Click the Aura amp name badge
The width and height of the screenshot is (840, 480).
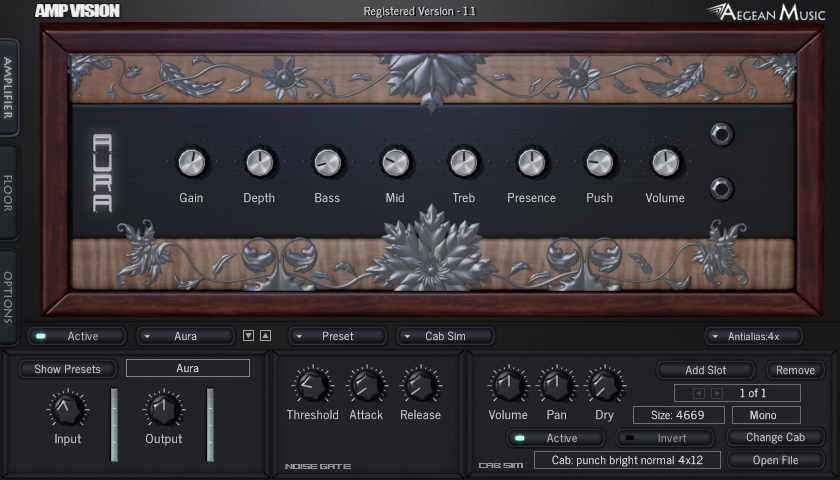(102, 173)
